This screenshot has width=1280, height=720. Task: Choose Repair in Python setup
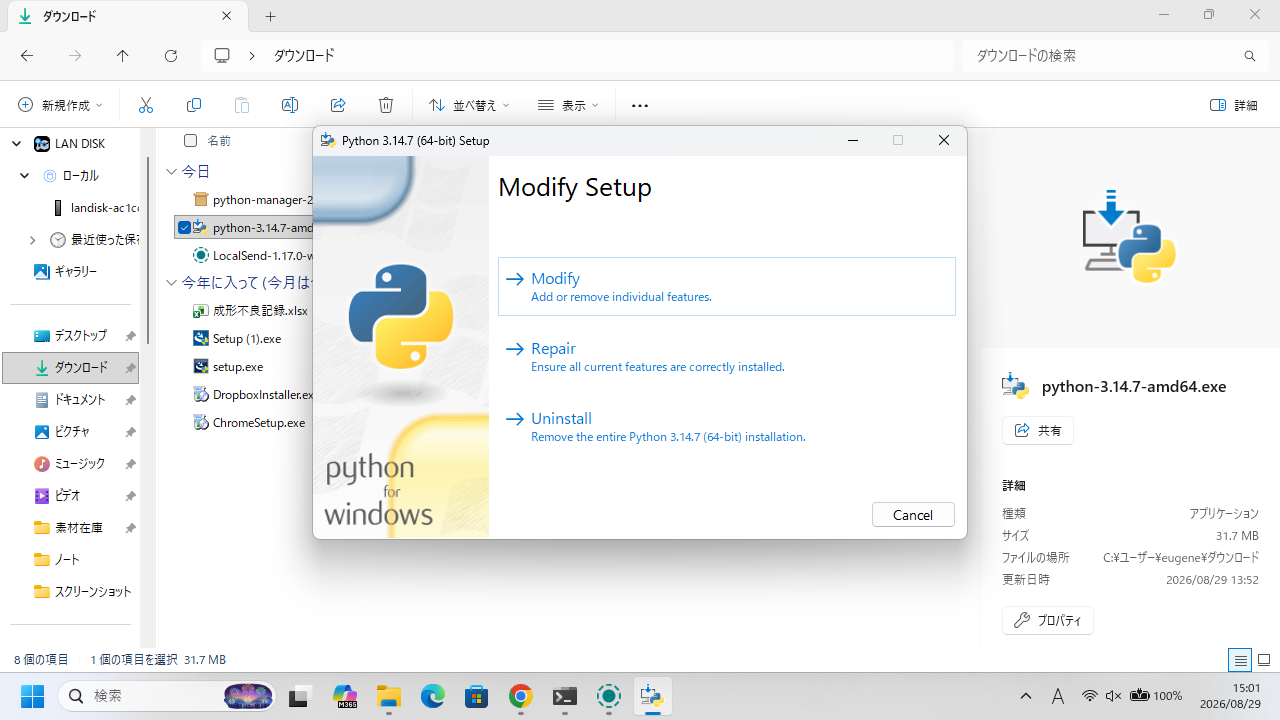(x=726, y=356)
